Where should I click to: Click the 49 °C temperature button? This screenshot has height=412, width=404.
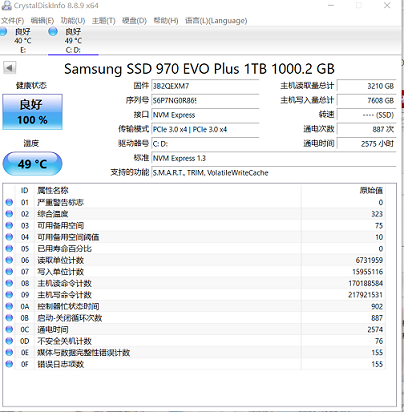pos(32,164)
